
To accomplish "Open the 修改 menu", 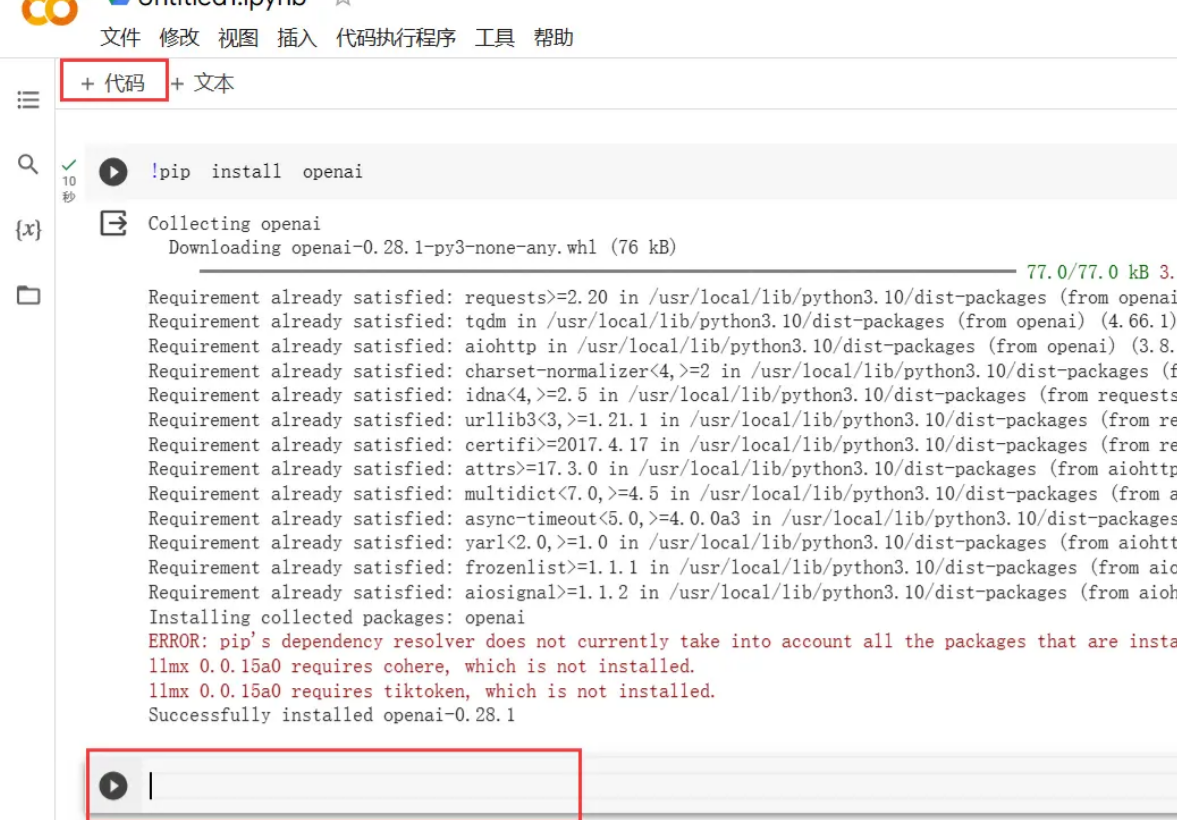I will click(179, 38).
